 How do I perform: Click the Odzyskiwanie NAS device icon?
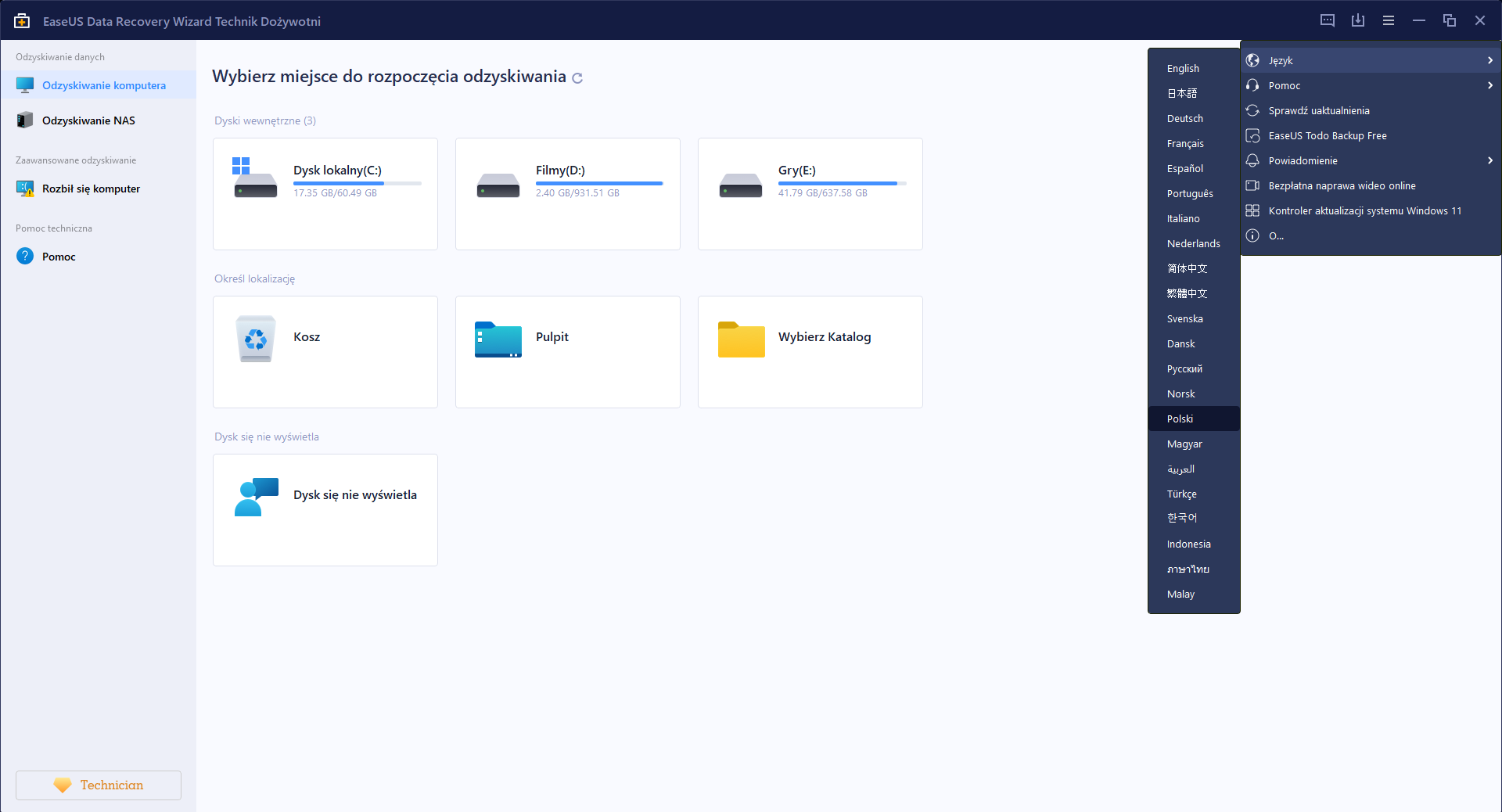[x=25, y=120]
